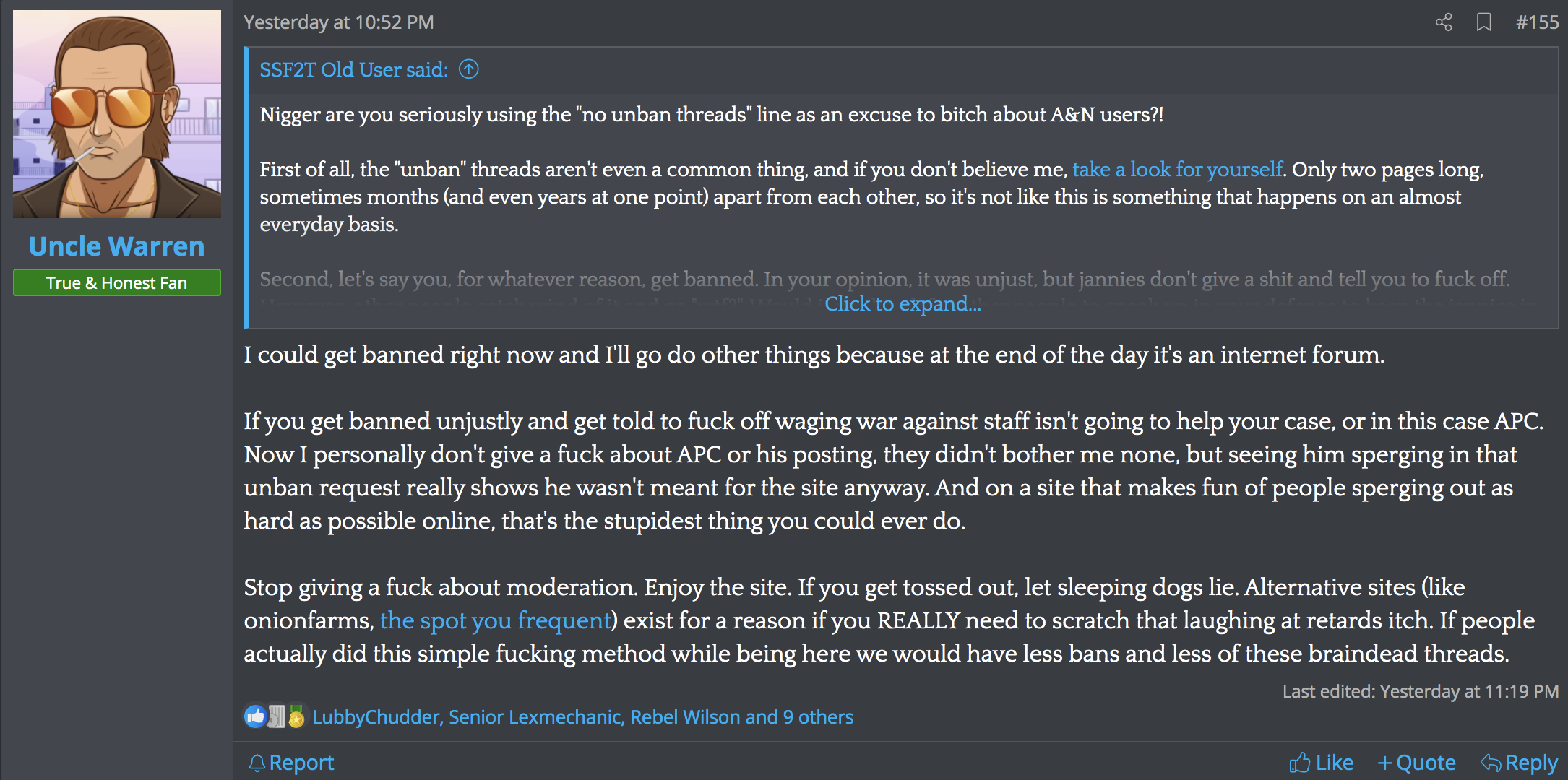The image size is (1568, 780).
Task: Click the 'SSF2T Old User said:' quote header
Action: coord(353,69)
